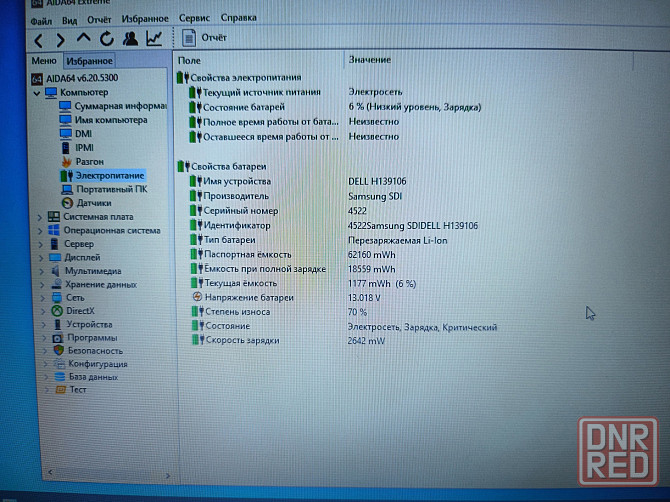The height and width of the screenshot is (502, 670).
Task: Click the Напряжение батареи voltage icon
Action: pyautogui.click(x=197, y=297)
